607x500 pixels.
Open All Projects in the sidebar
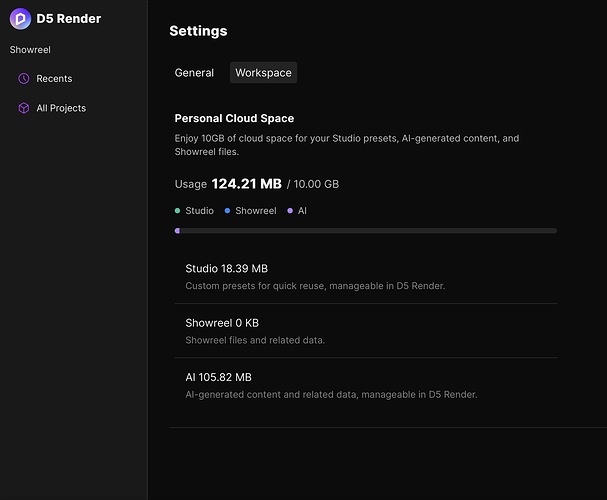[x=61, y=108]
